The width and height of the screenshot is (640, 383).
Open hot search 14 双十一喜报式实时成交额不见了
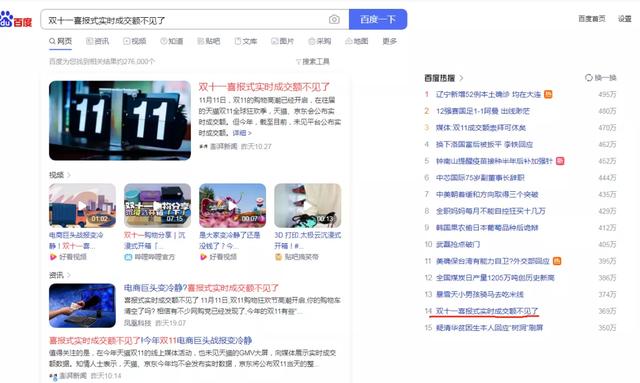pyautogui.click(x=487, y=311)
